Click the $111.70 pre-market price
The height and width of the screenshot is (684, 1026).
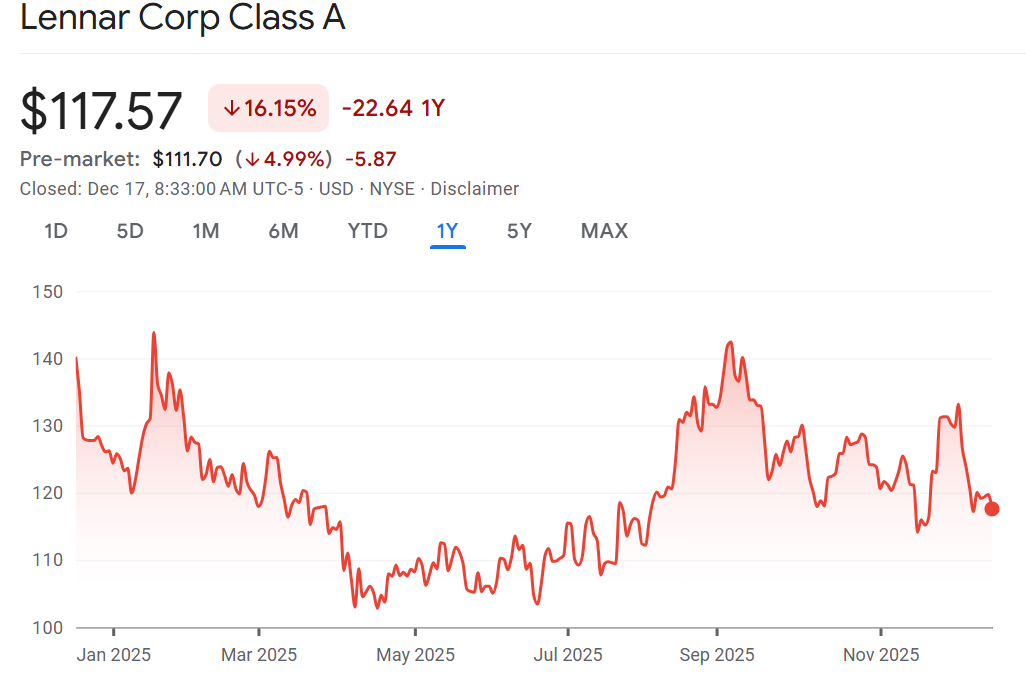[x=187, y=159]
